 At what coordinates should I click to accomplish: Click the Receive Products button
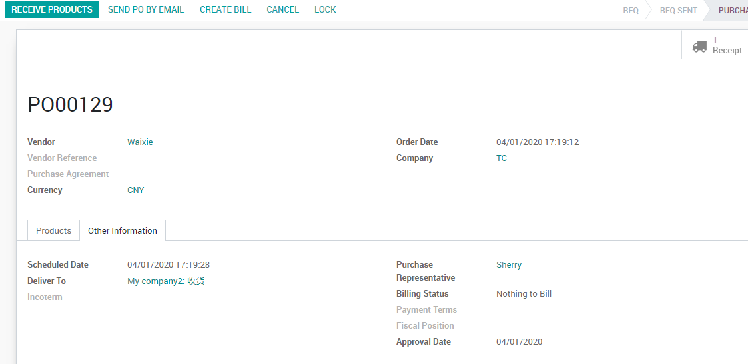point(52,10)
